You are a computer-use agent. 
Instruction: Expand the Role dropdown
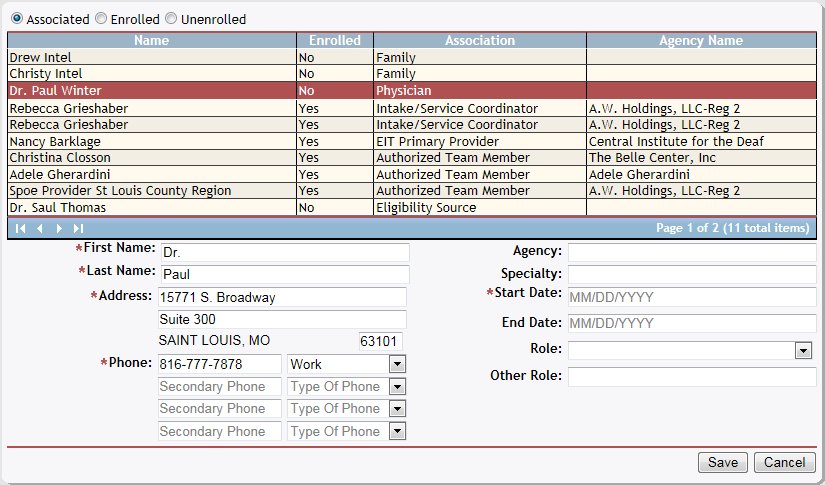click(x=803, y=350)
